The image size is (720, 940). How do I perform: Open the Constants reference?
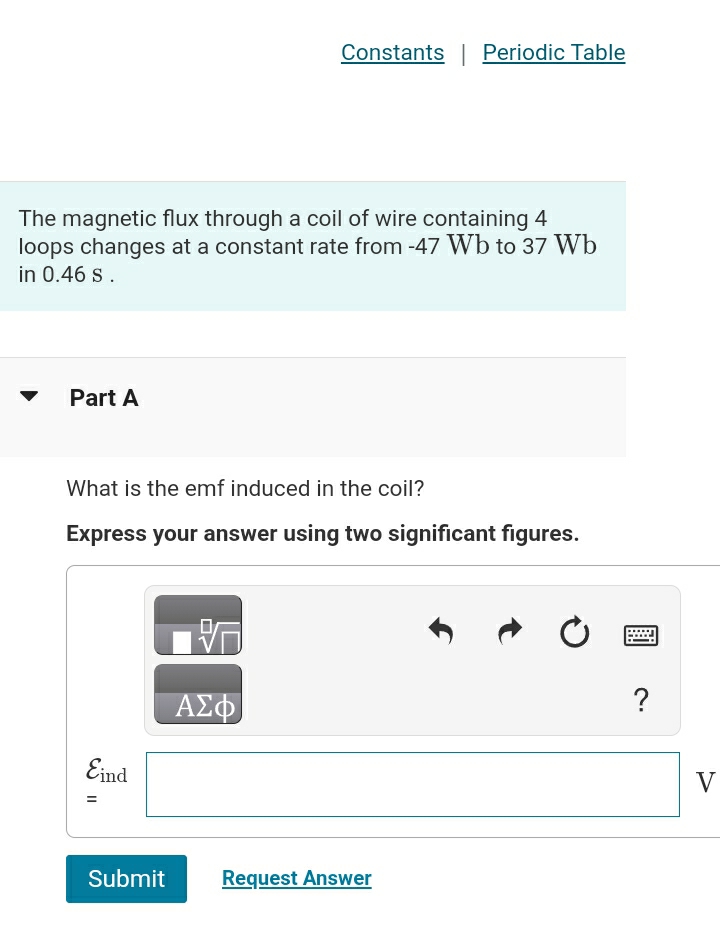392,52
